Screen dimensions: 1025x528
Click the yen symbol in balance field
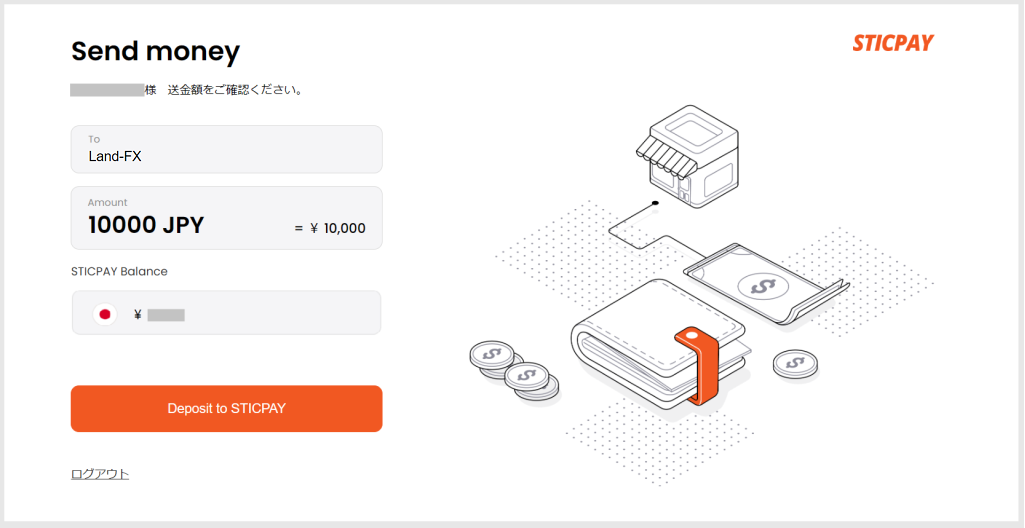pyautogui.click(x=137, y=315)
